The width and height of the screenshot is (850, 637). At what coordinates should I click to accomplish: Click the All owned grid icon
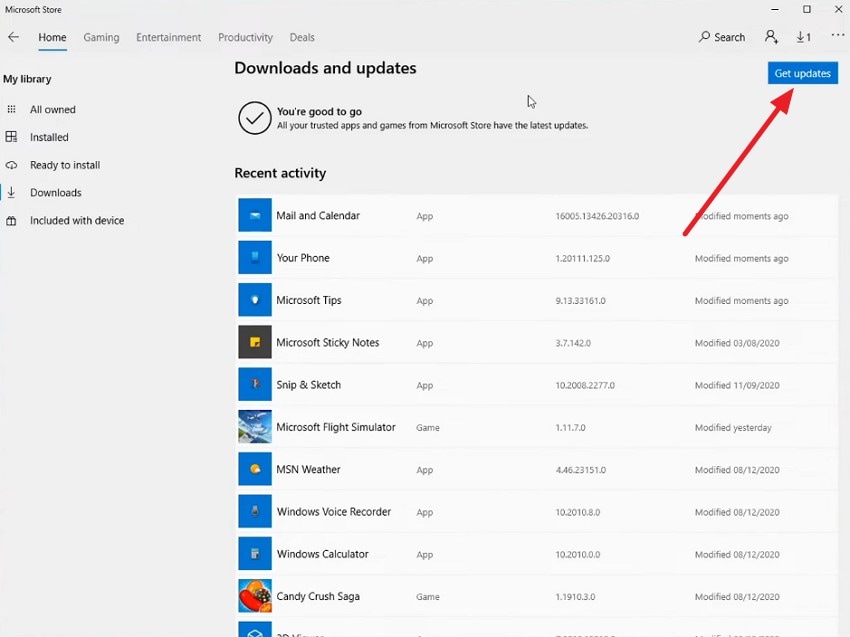[11, 110]
